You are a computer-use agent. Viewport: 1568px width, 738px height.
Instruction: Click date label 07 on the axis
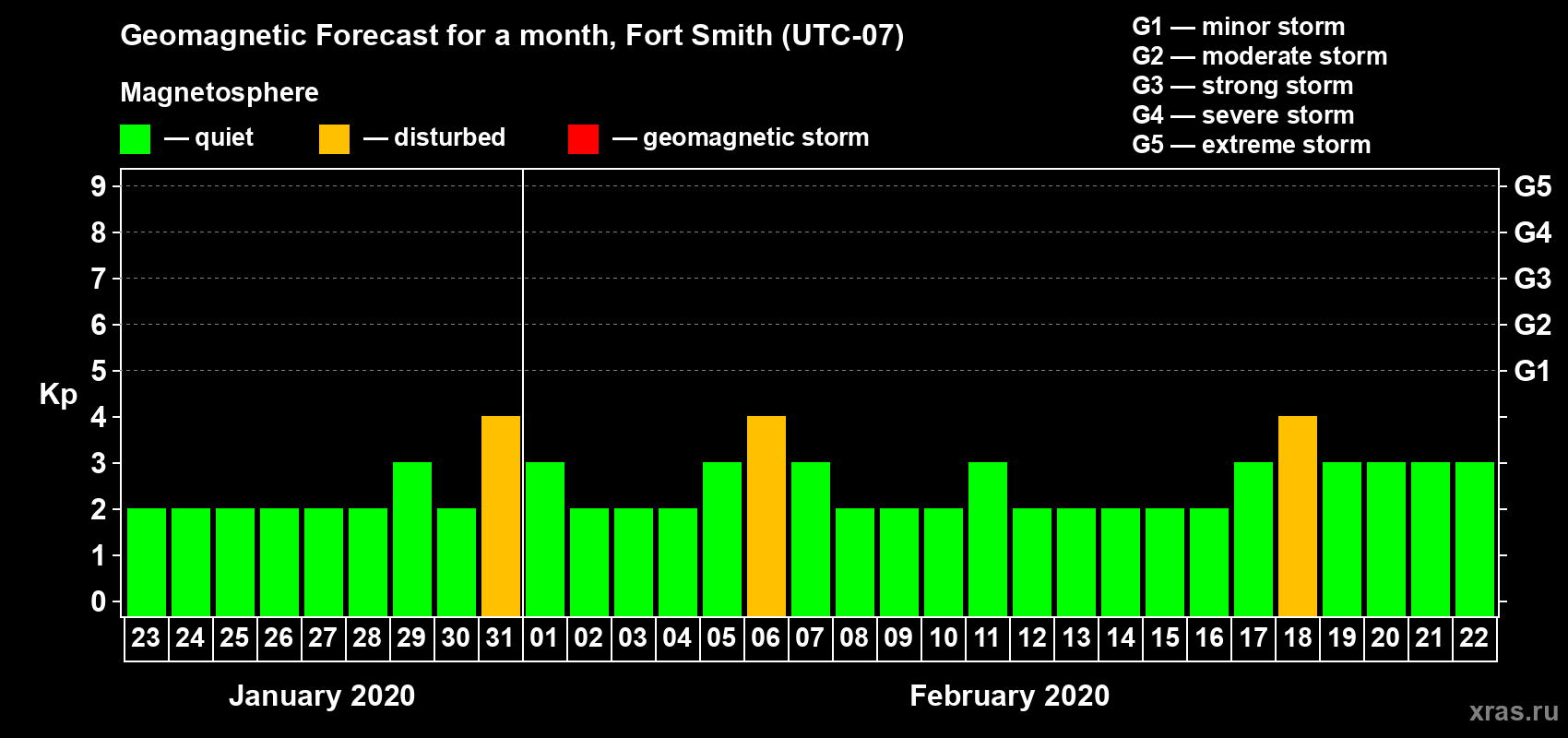coord(810,638)
